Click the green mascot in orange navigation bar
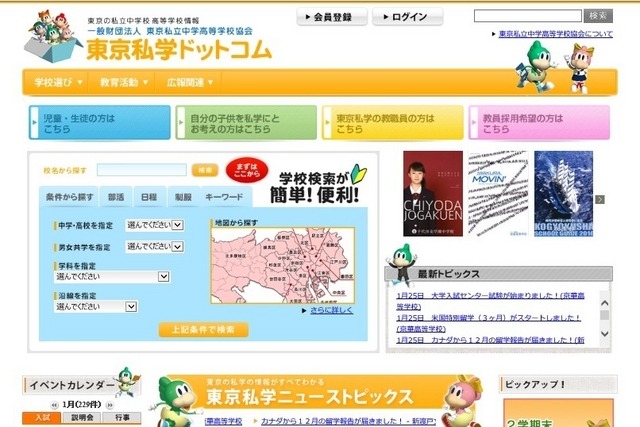The height and width of the screenshot is (427, 640). pyautogui.click(x=536, y=67)
